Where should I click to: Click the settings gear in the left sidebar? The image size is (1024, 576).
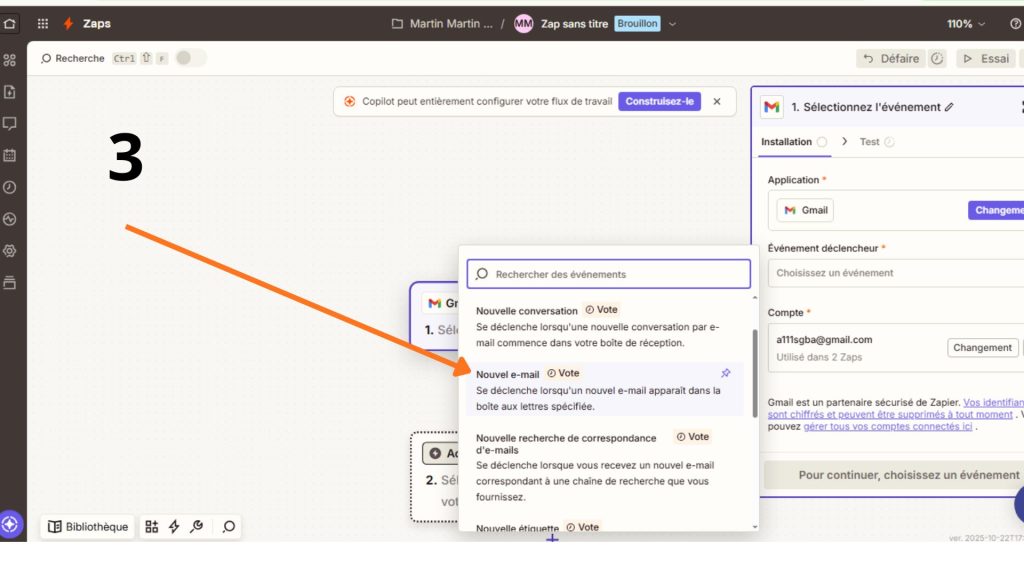pyautogui.click(x=10, y=250)
